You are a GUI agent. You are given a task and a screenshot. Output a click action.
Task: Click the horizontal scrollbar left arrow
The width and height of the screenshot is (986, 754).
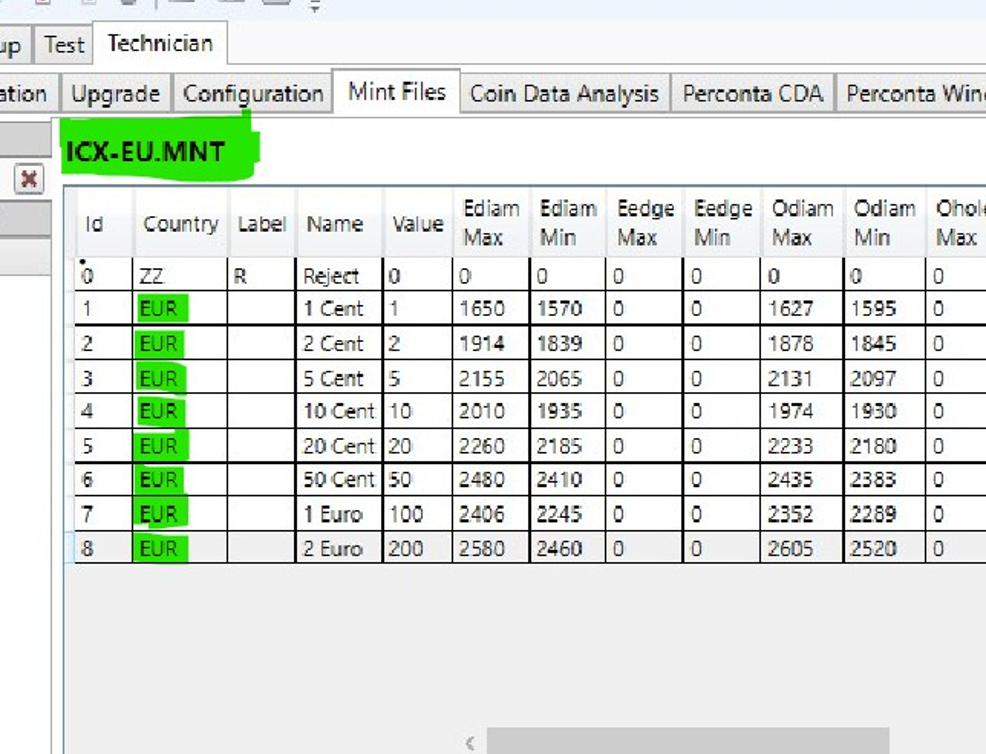470,743
